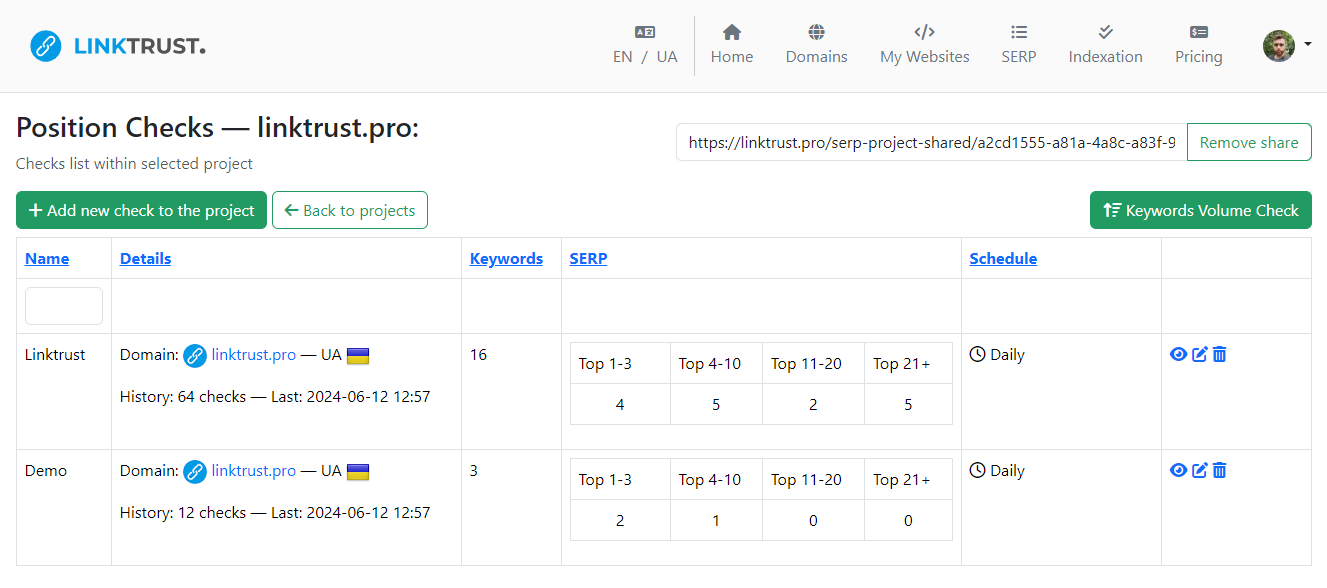Click Ukraine flag in Demo row
Image resolution: width=1327 pixels, height=588 pixels.
(358, 471)
